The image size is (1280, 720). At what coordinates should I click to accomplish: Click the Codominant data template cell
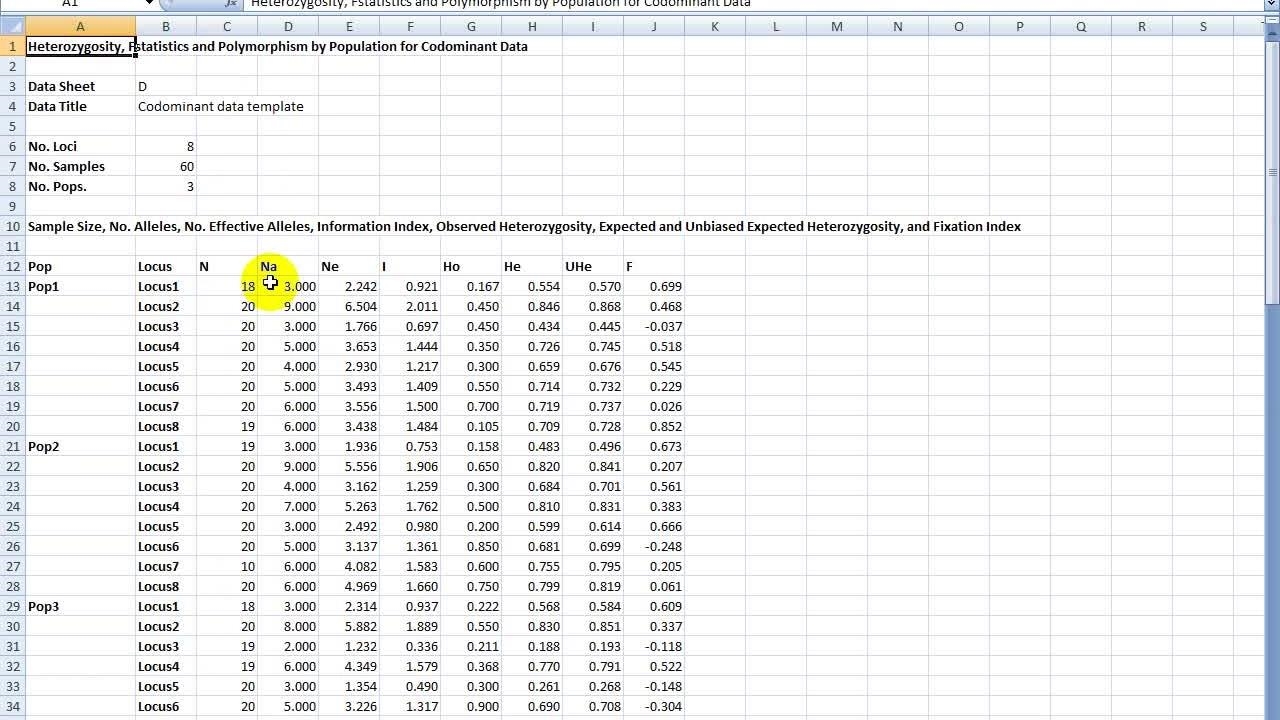[x=220, y=106]
